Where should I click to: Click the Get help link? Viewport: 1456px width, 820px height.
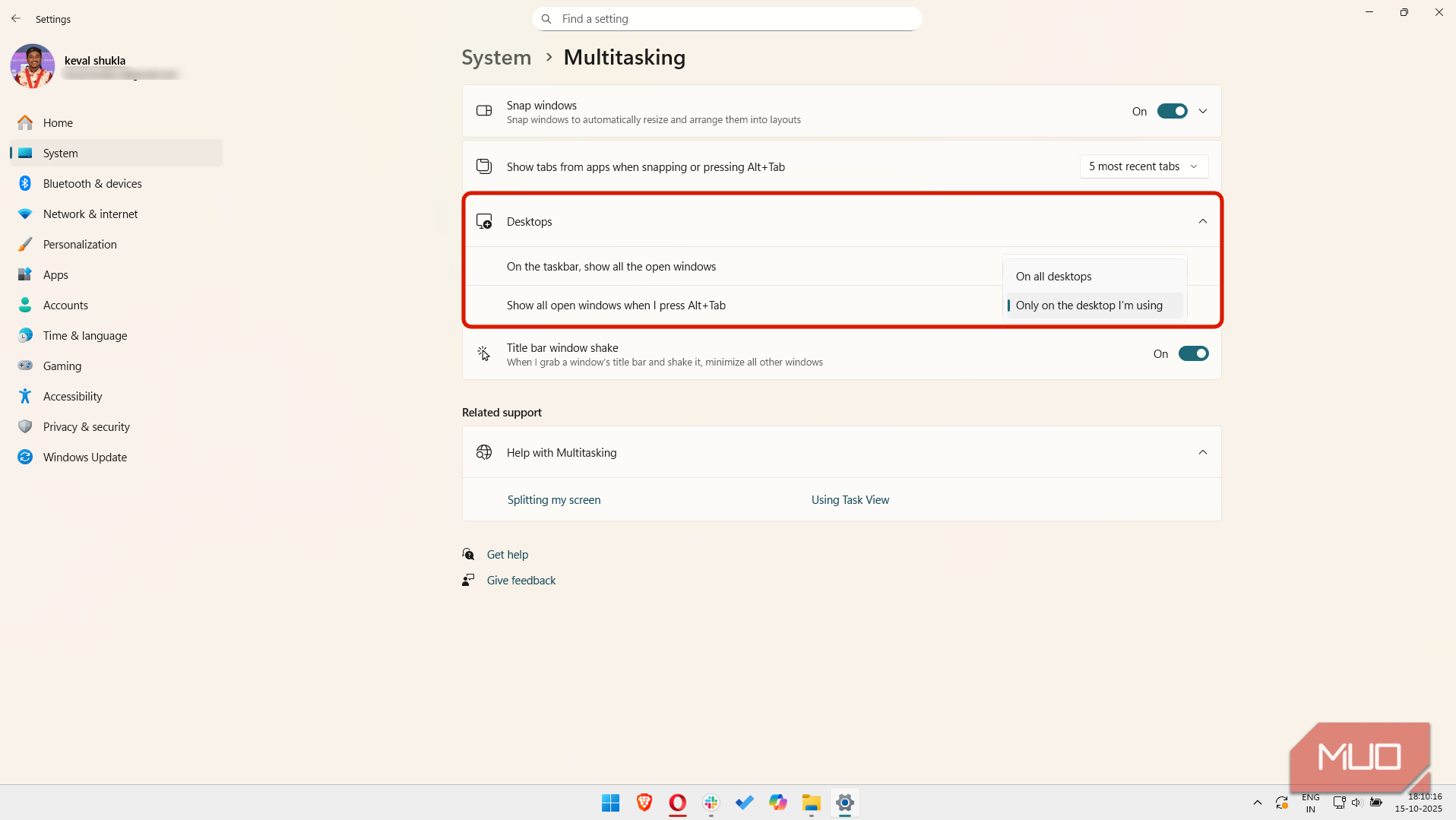click(x=508, y=554)
